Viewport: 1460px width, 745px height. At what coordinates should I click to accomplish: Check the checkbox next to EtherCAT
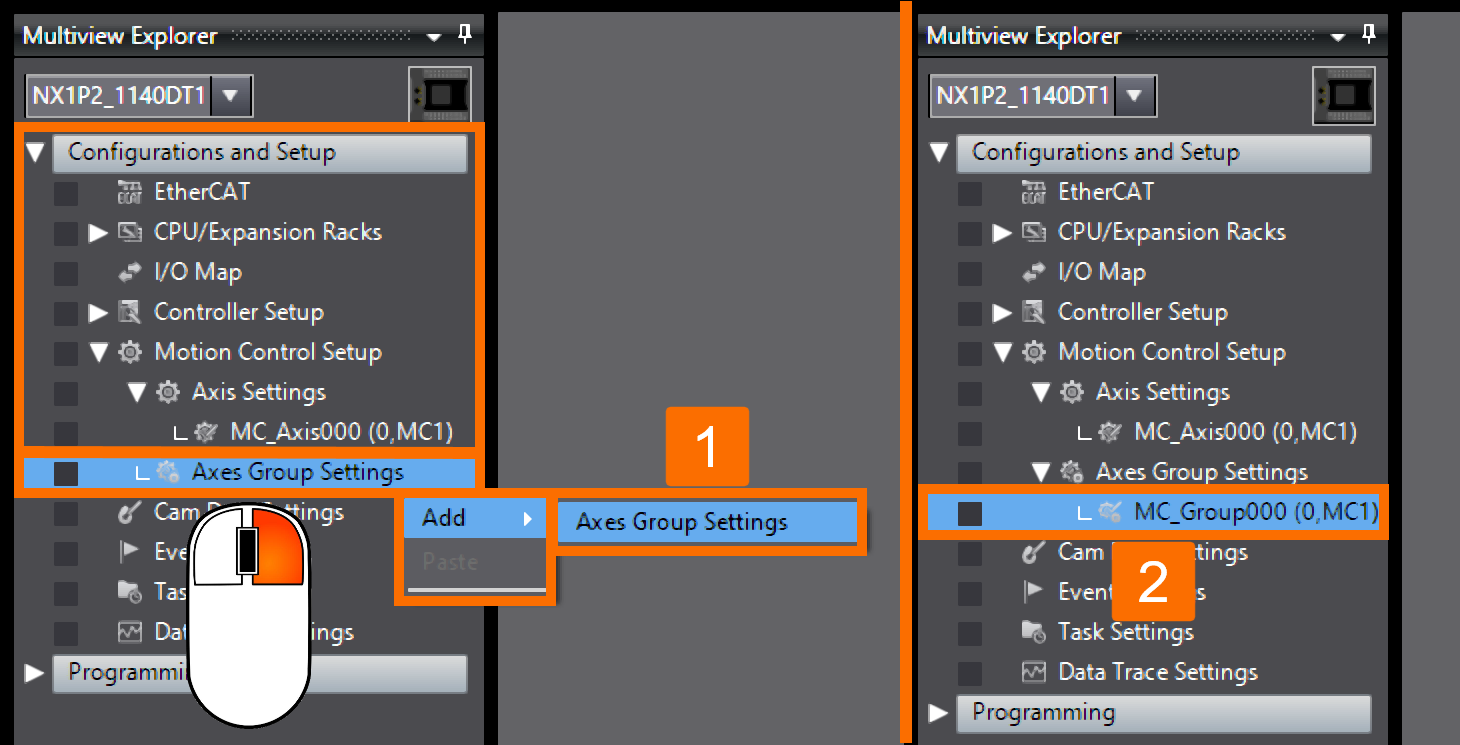point(64,192)
